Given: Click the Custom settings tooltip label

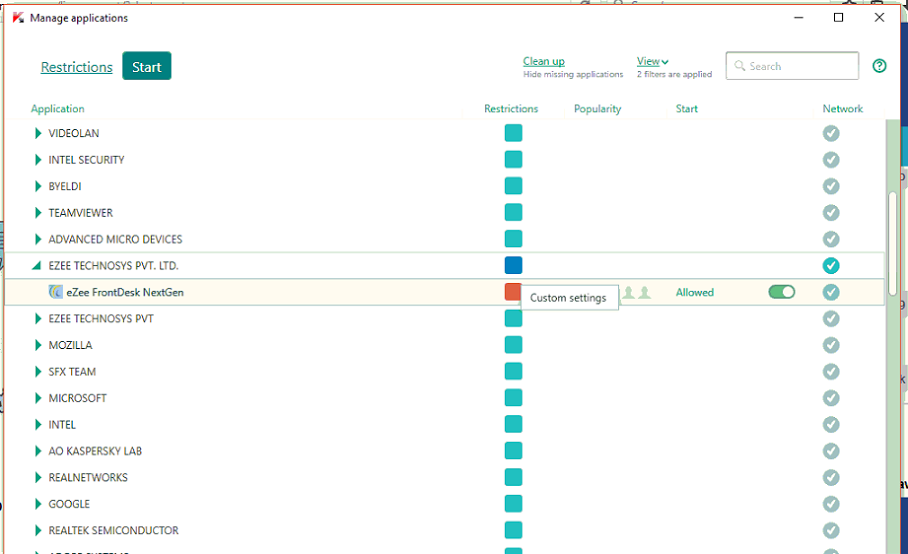Looking at the screenshot, I should coord(568,298).
